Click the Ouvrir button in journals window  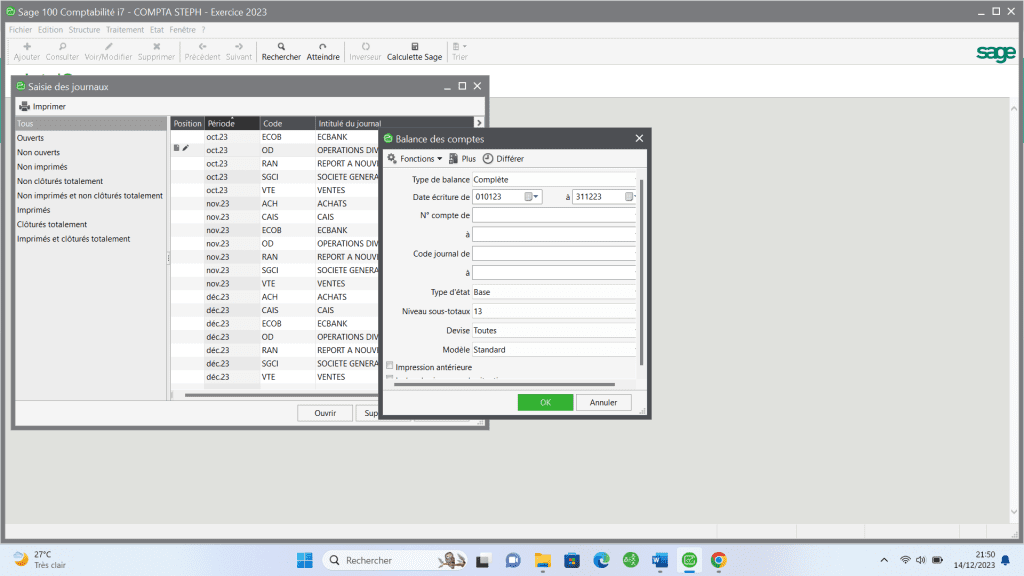(325, 413)
